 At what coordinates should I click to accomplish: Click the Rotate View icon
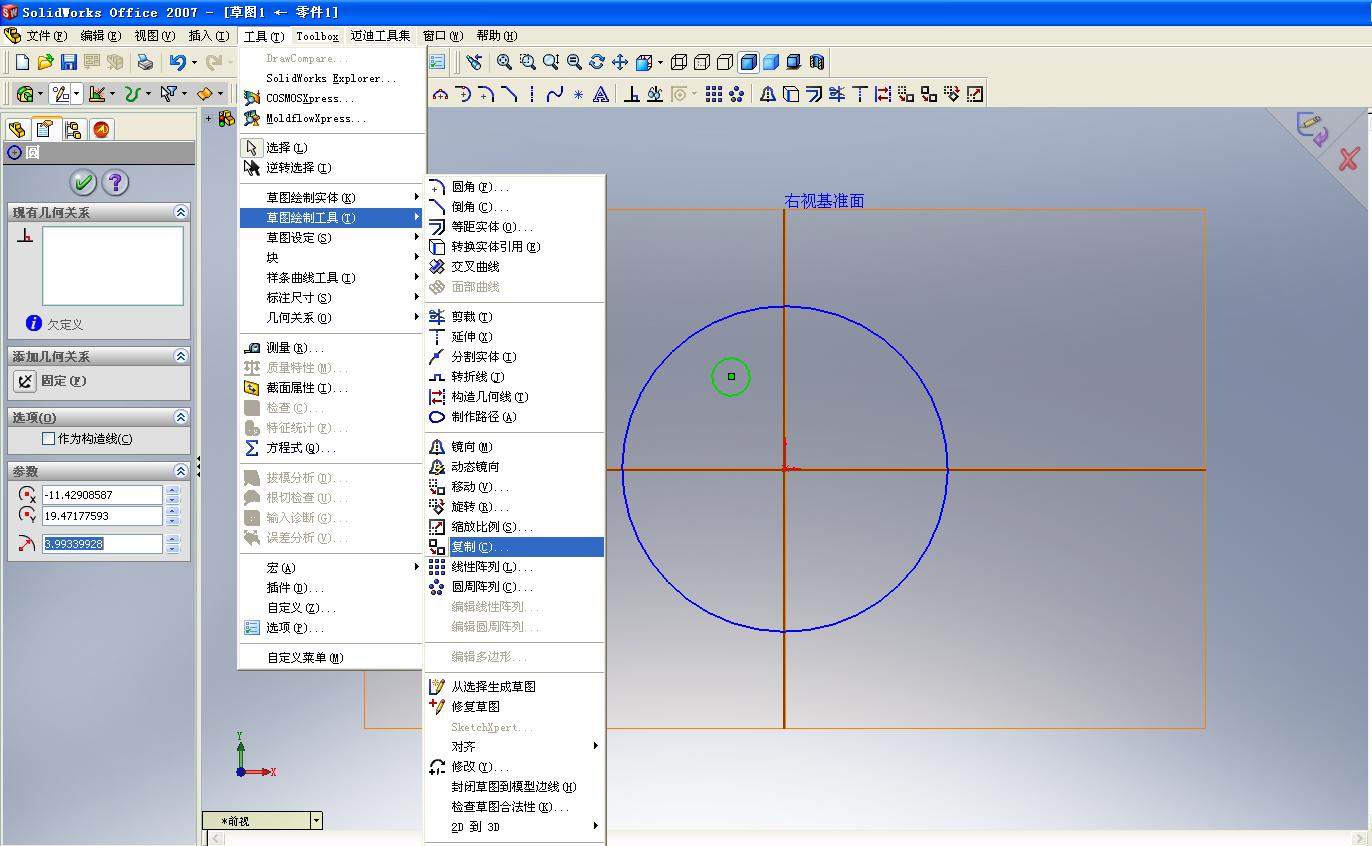tap(597, 62)
